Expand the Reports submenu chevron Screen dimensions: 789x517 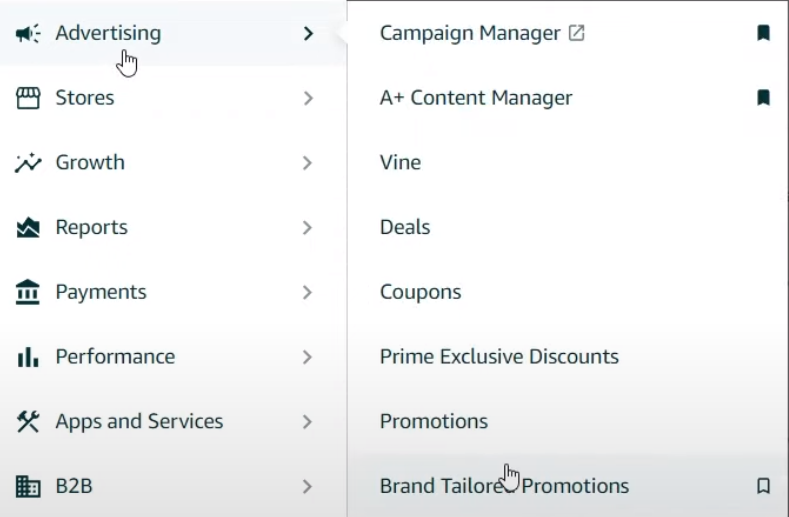308,228
